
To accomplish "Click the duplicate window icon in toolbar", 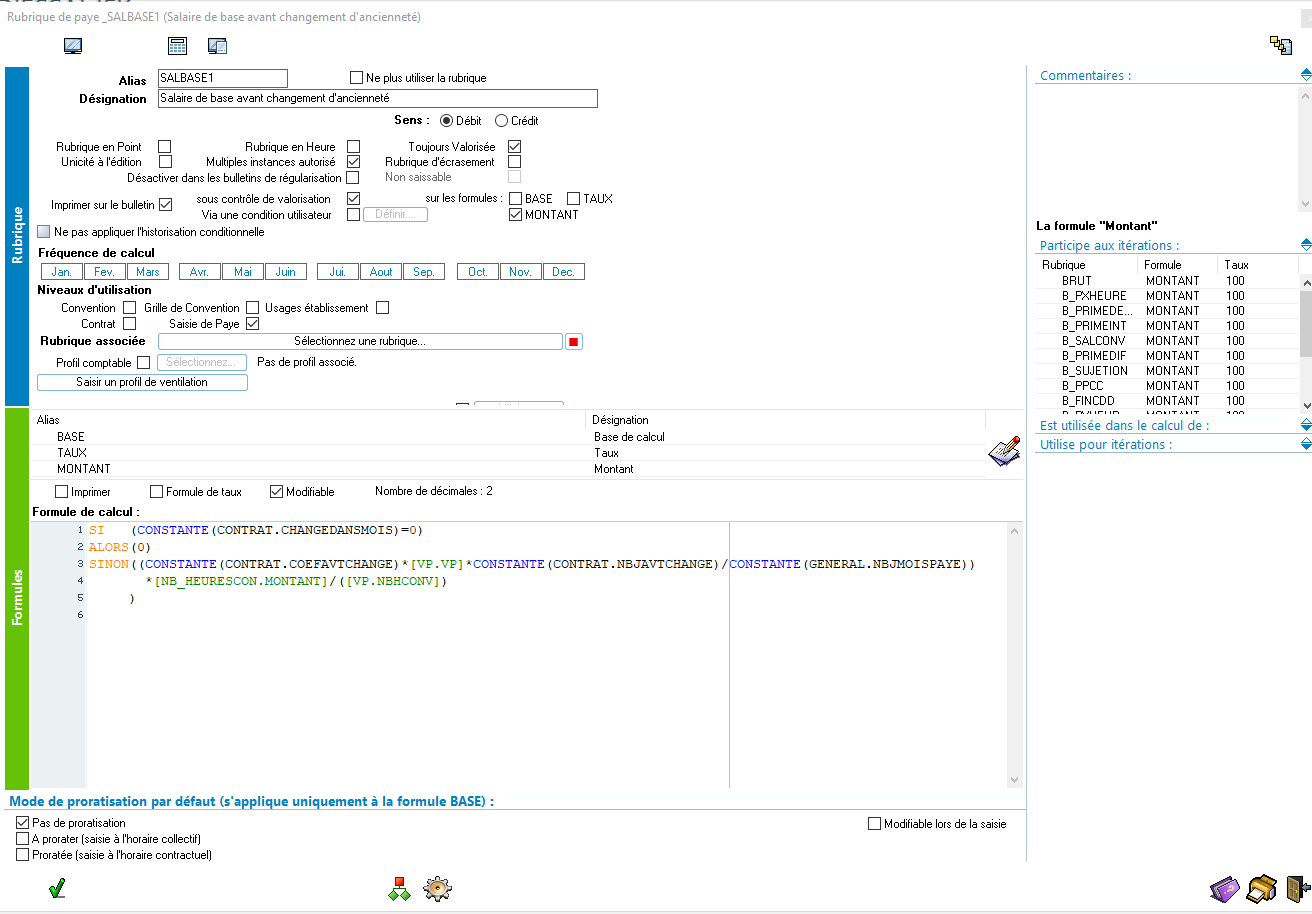I will tap(218, 46).
